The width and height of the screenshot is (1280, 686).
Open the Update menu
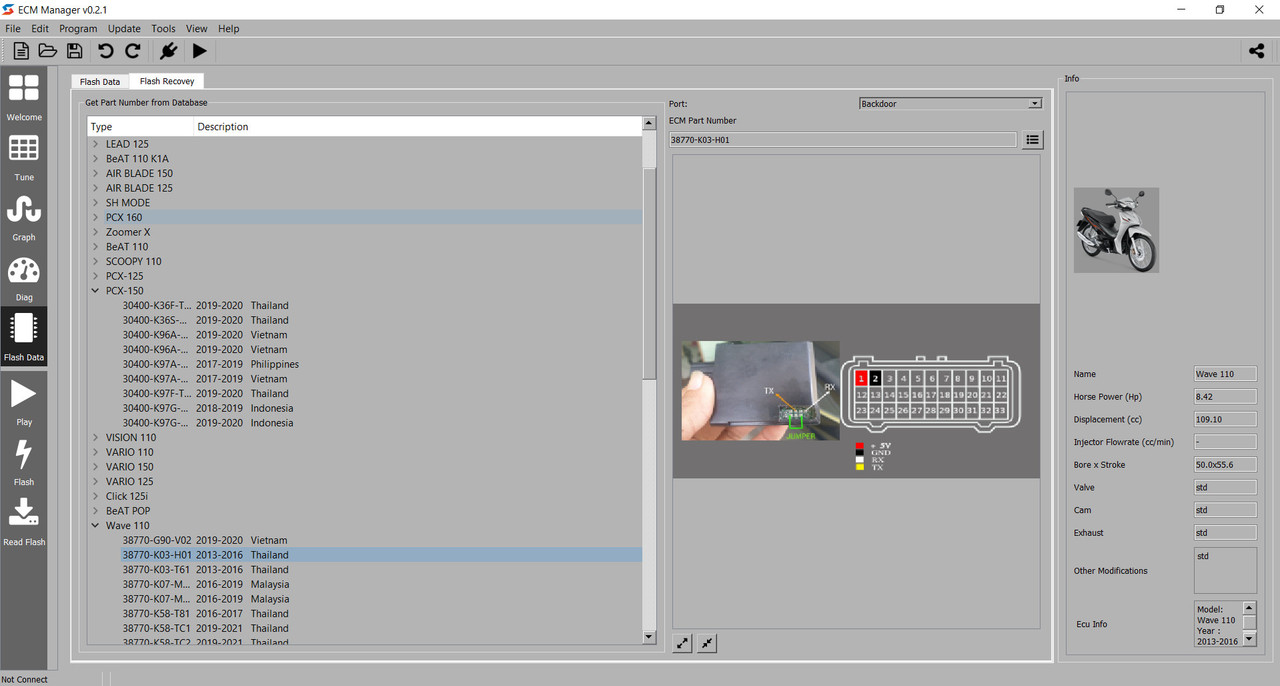(x=124, y=29)
